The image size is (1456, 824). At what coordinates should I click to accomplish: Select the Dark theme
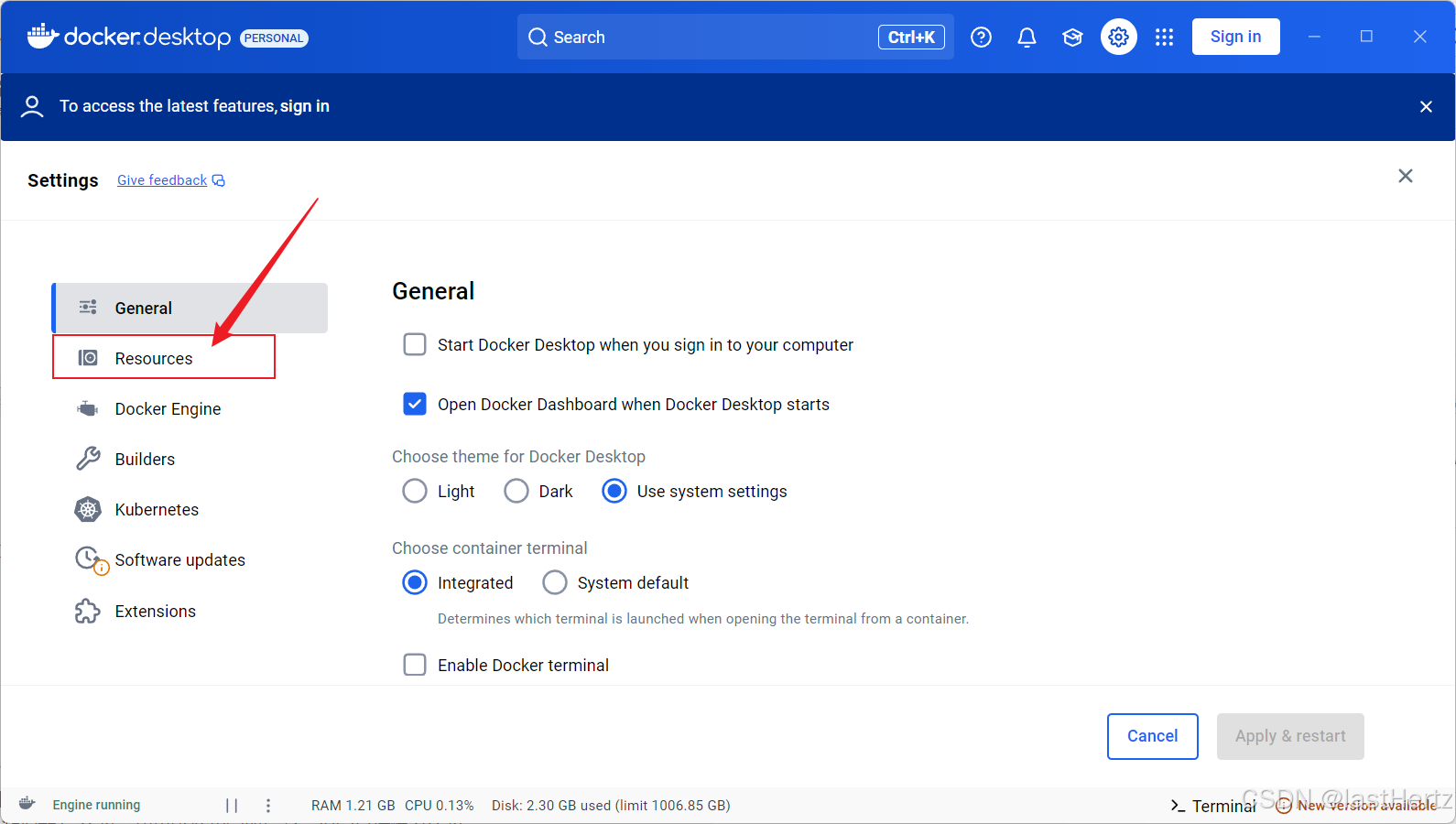tap(516, 491)
